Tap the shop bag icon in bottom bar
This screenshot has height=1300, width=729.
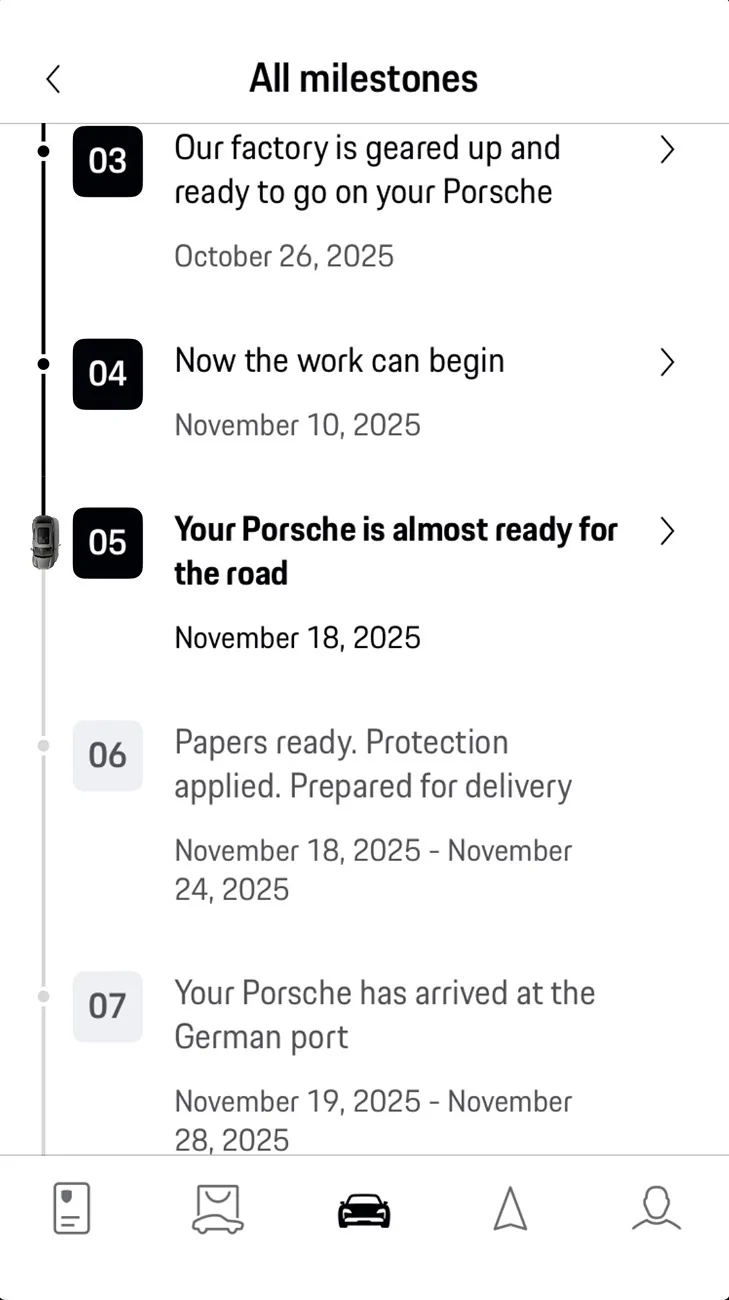coord(218,1208)
